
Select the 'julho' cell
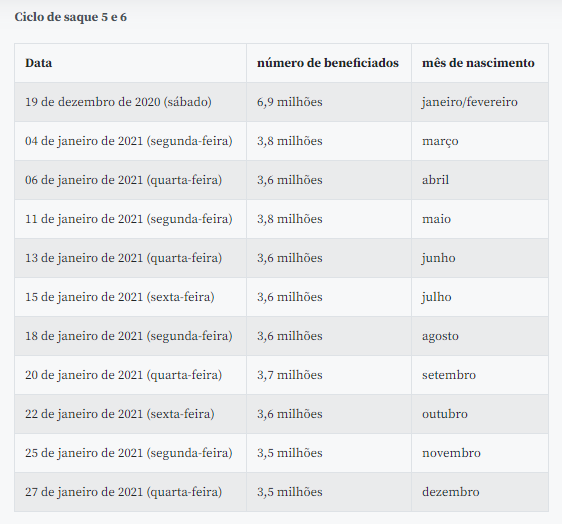[480, 297]
